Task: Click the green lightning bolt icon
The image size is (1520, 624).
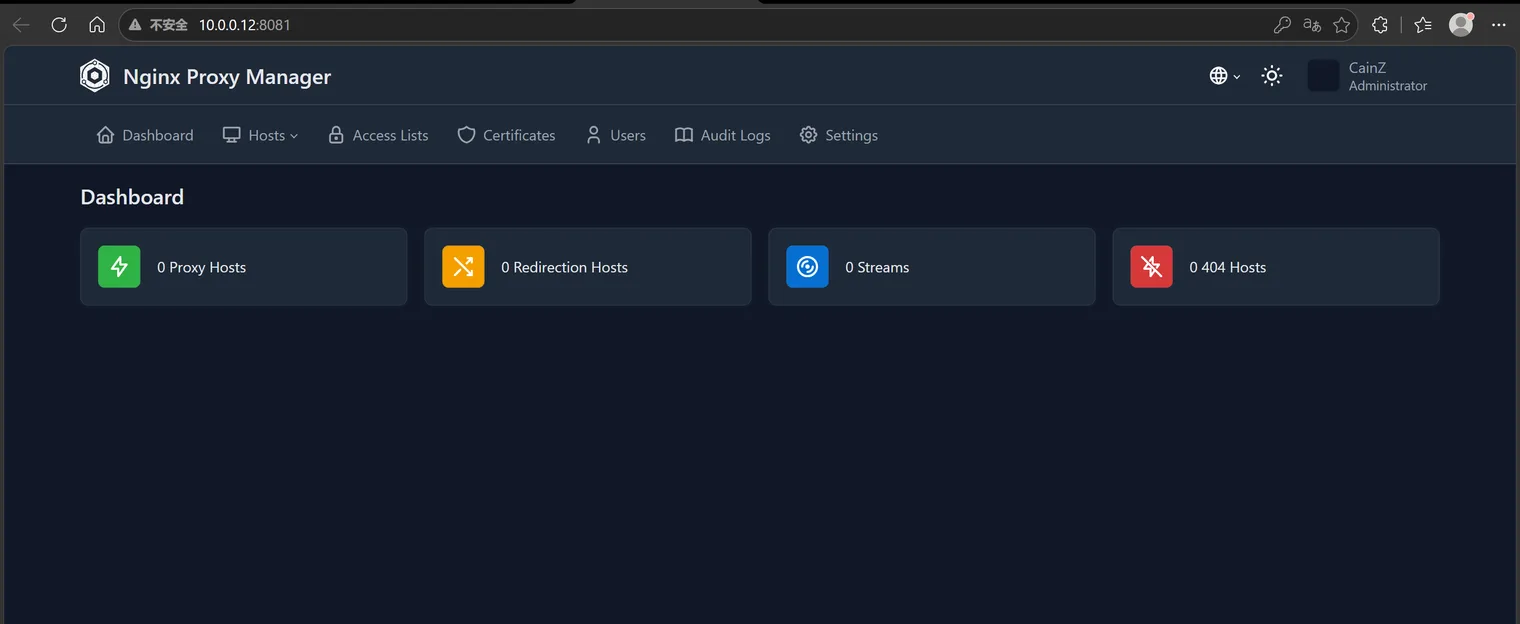Action: [119, 267]
